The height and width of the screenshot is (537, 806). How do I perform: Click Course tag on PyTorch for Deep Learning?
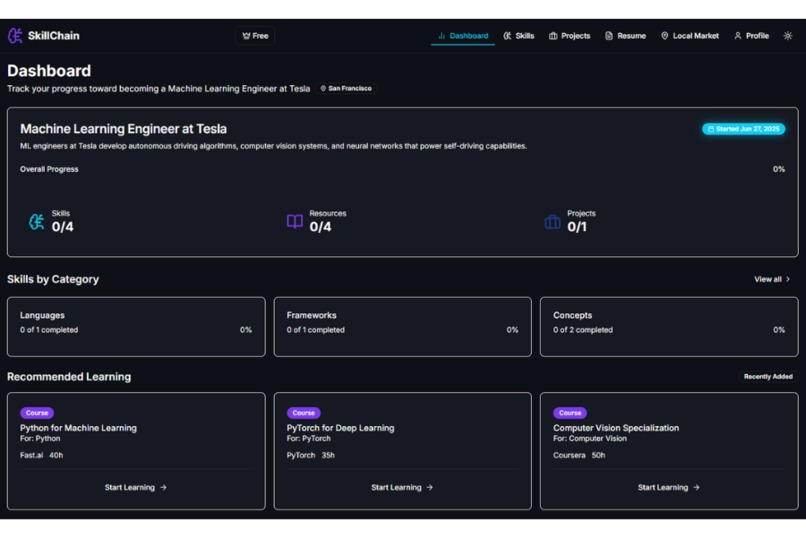coord(303,413)
